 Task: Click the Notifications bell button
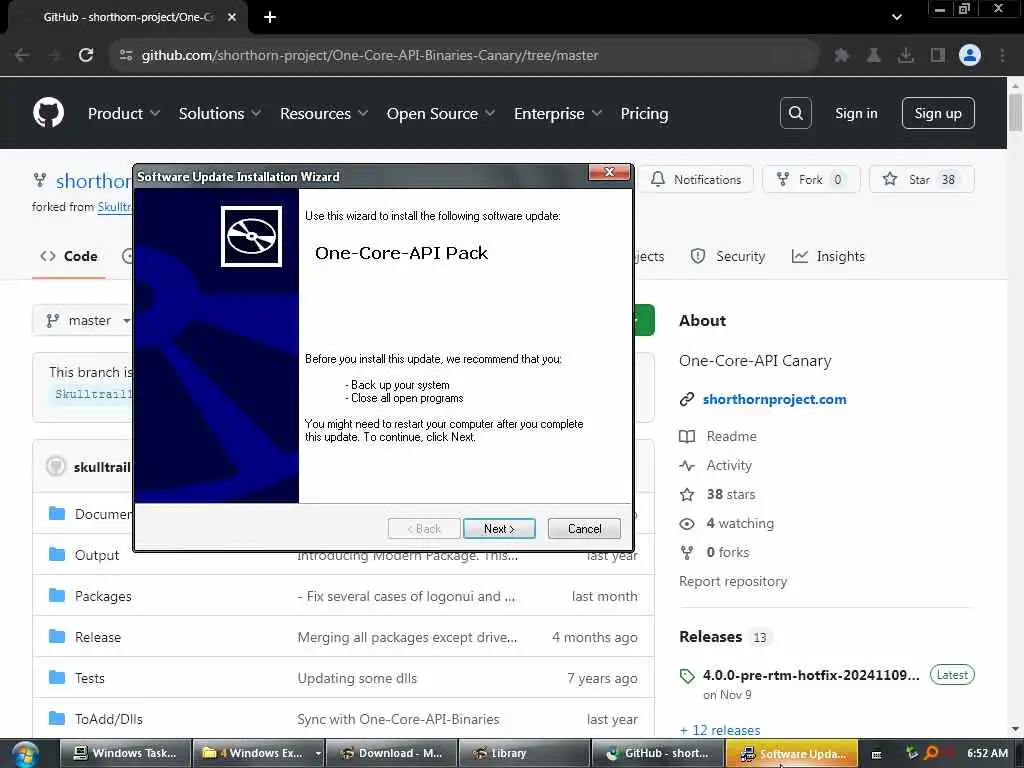coord(697,180)
